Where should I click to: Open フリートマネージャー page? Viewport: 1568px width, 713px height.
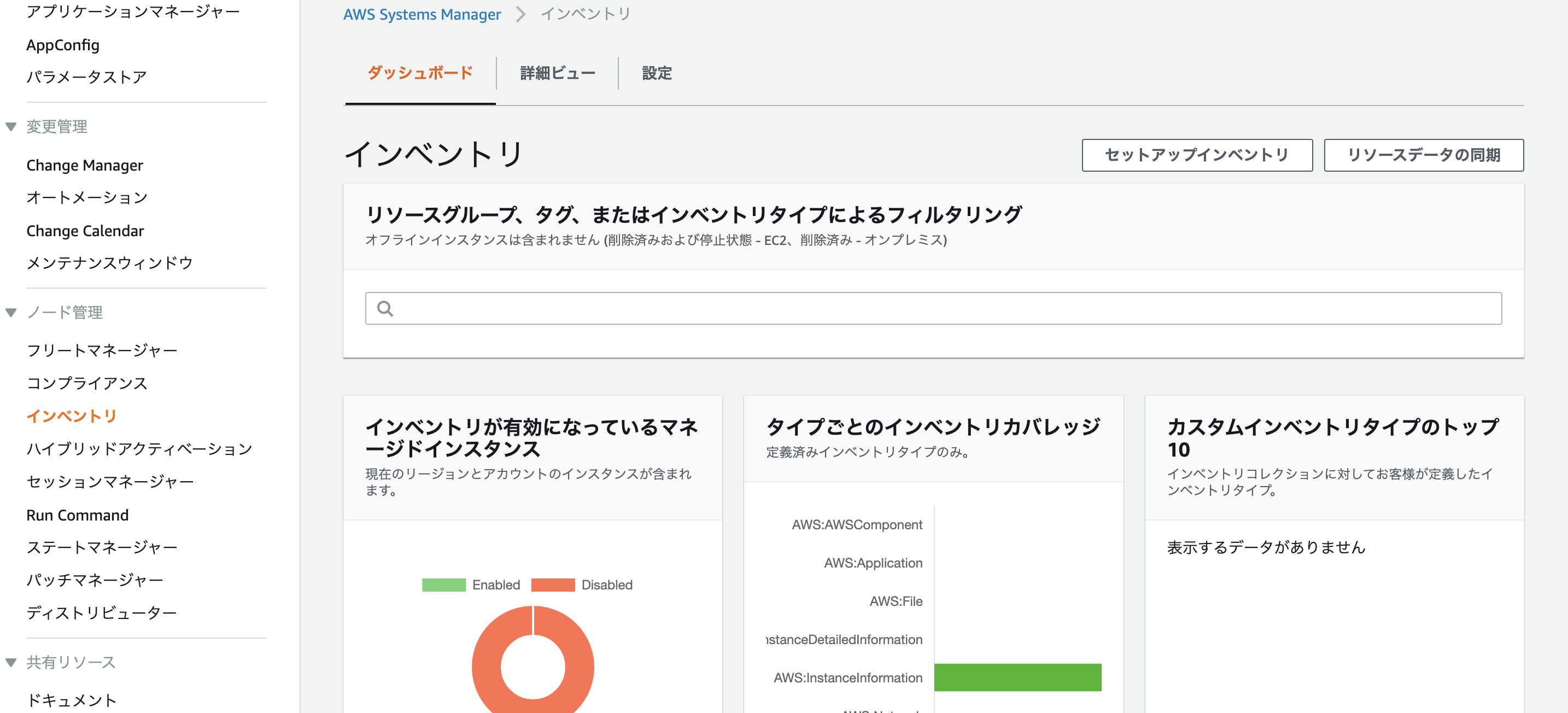click(x=102, y=350)
